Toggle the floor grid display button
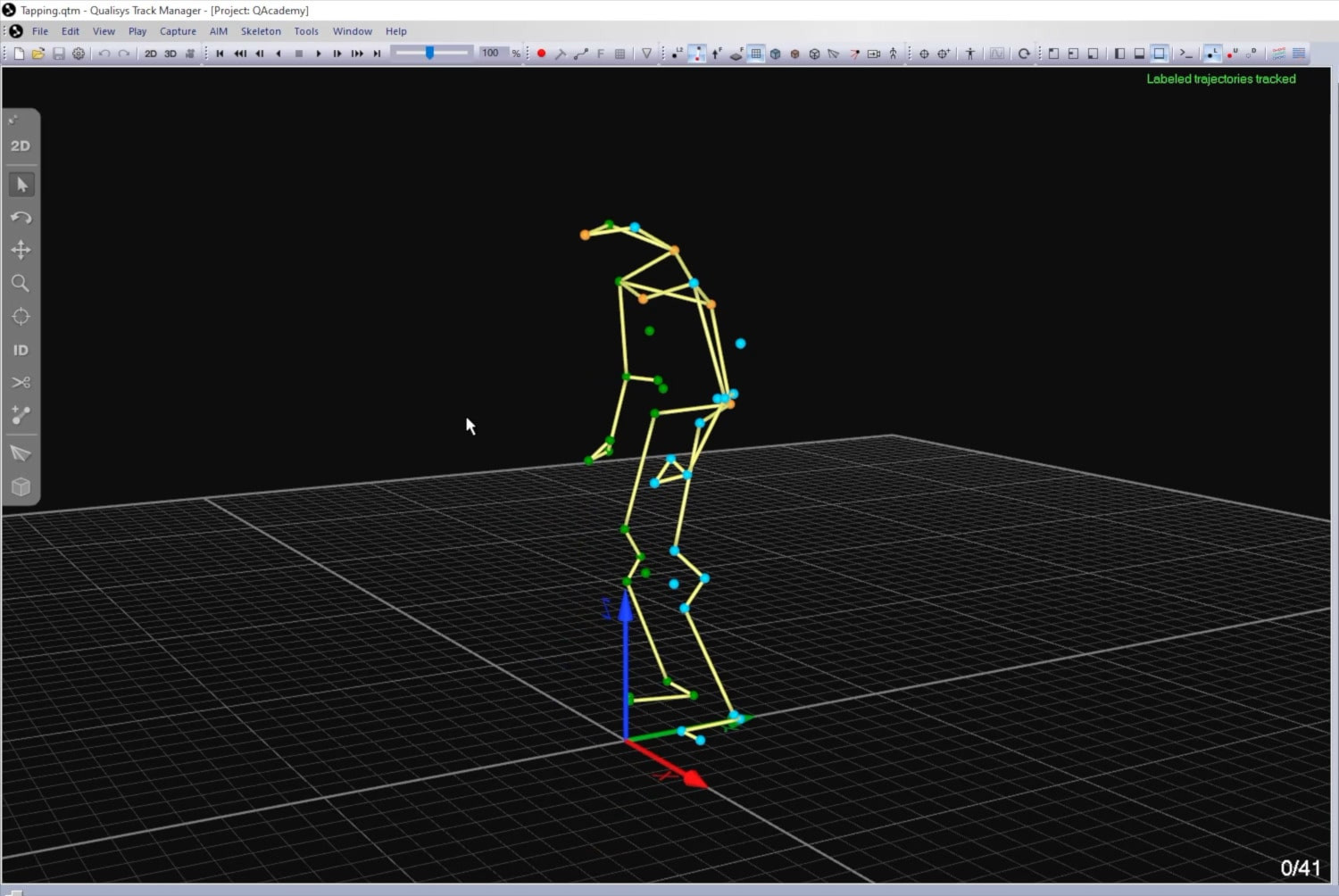Viewport: 1339px width, 896px height. point(756,54)
